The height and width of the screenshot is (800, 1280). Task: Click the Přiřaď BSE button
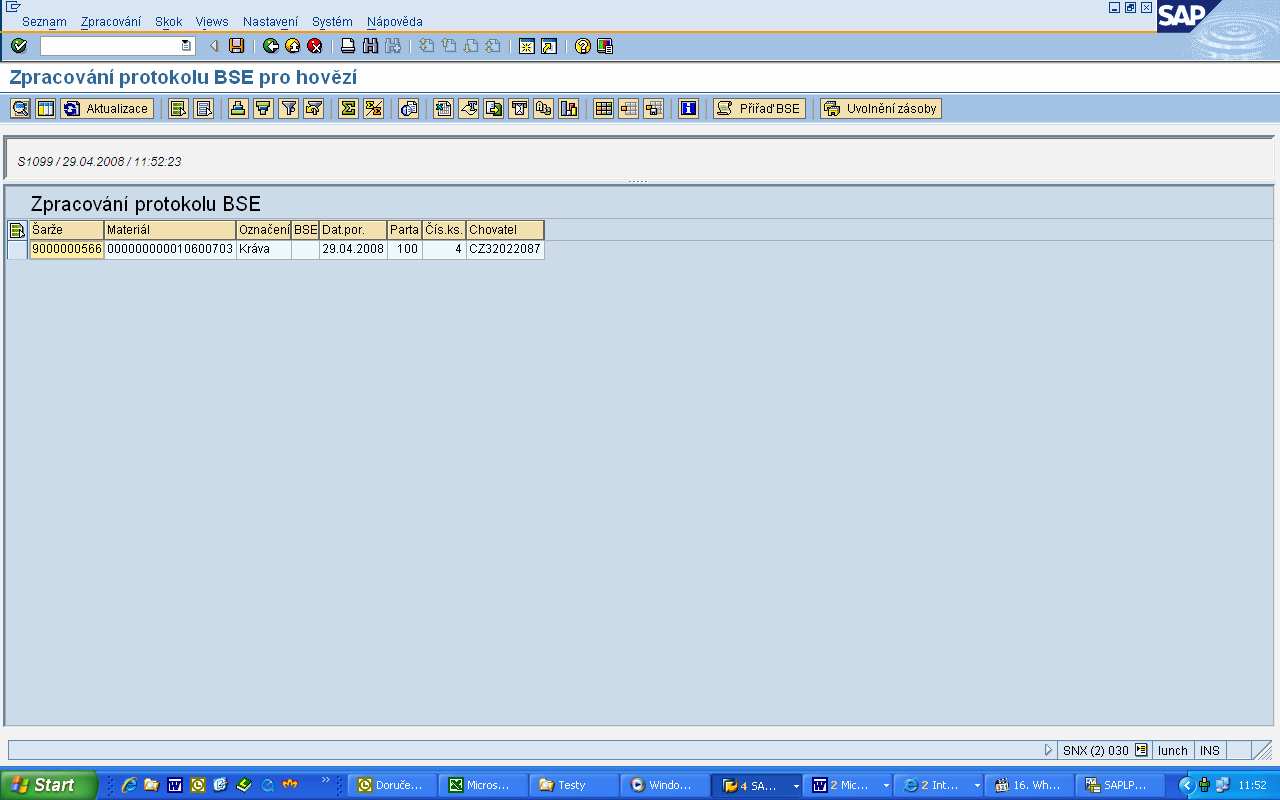point(759,109)
